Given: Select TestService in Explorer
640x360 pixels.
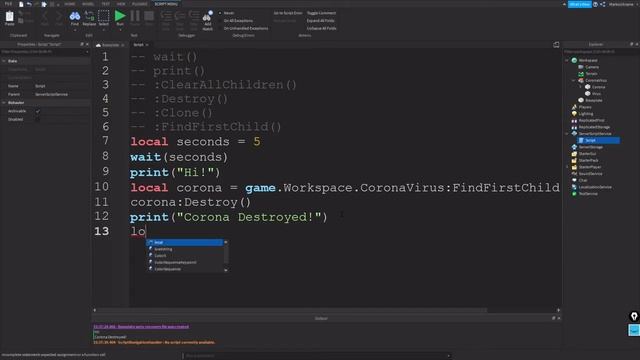Looking at the screenshot, I should pos(585,193).
